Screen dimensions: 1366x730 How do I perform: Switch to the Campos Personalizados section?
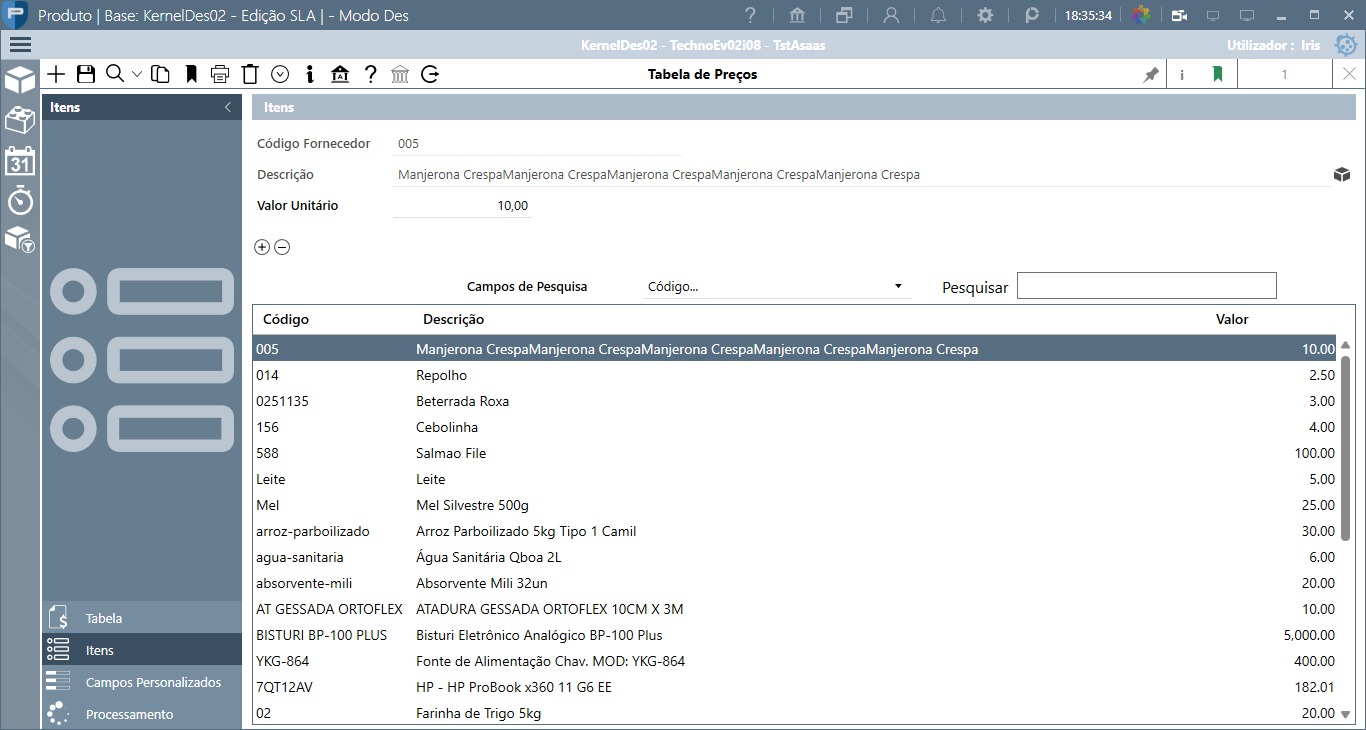coord(142,682)
